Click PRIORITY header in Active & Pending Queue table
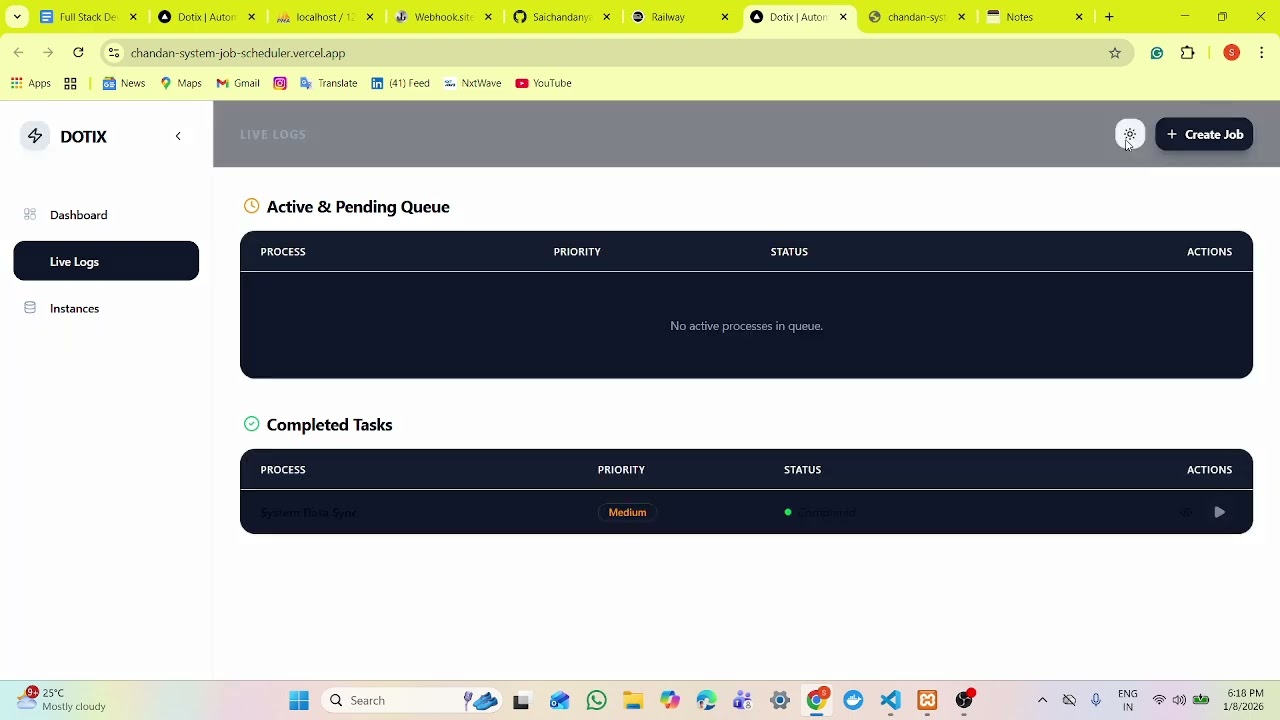Viewport: 1280px width, 720px height. click(x=577, y=252)
